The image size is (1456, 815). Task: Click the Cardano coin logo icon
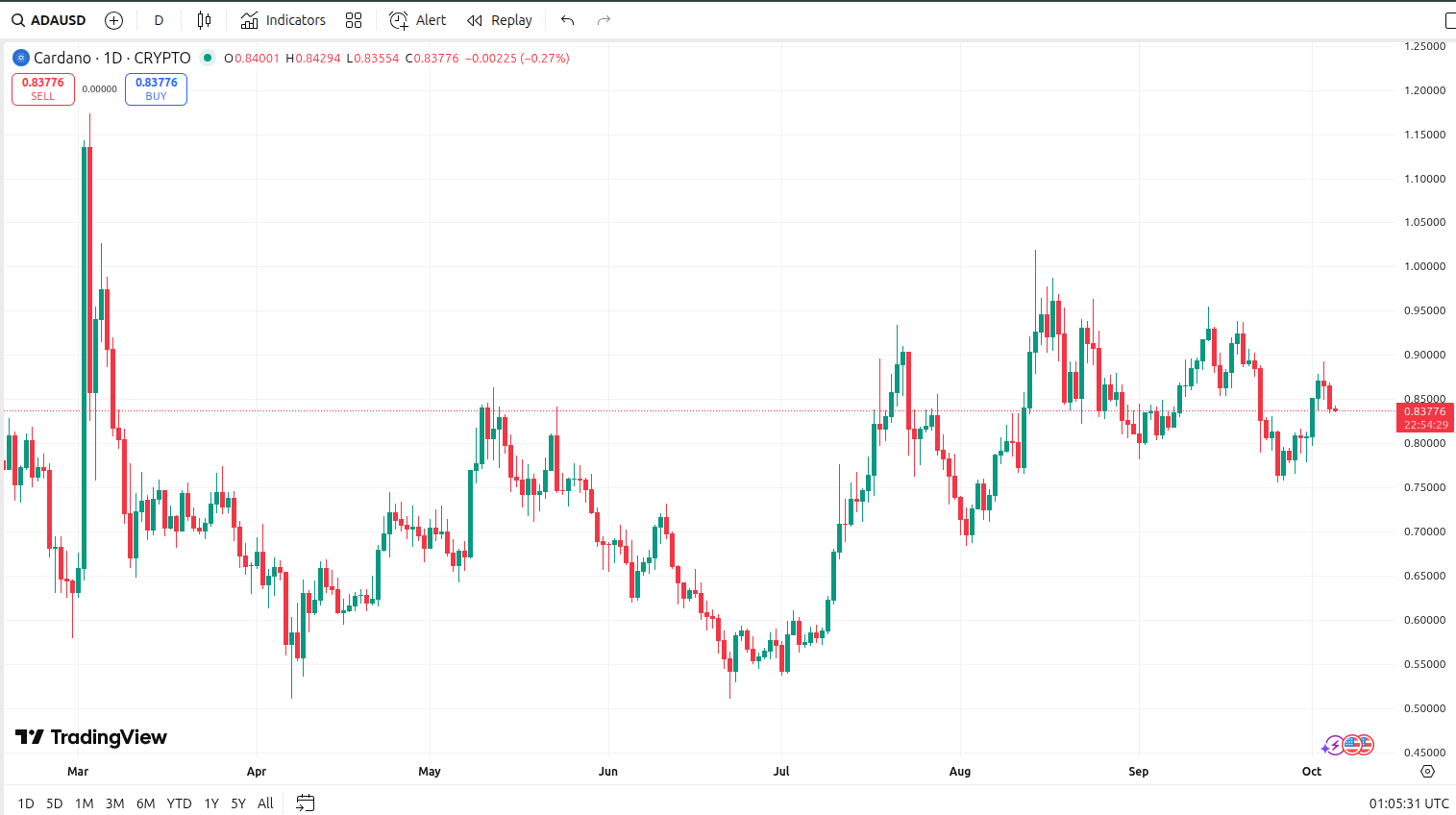[x=21, y=58]
